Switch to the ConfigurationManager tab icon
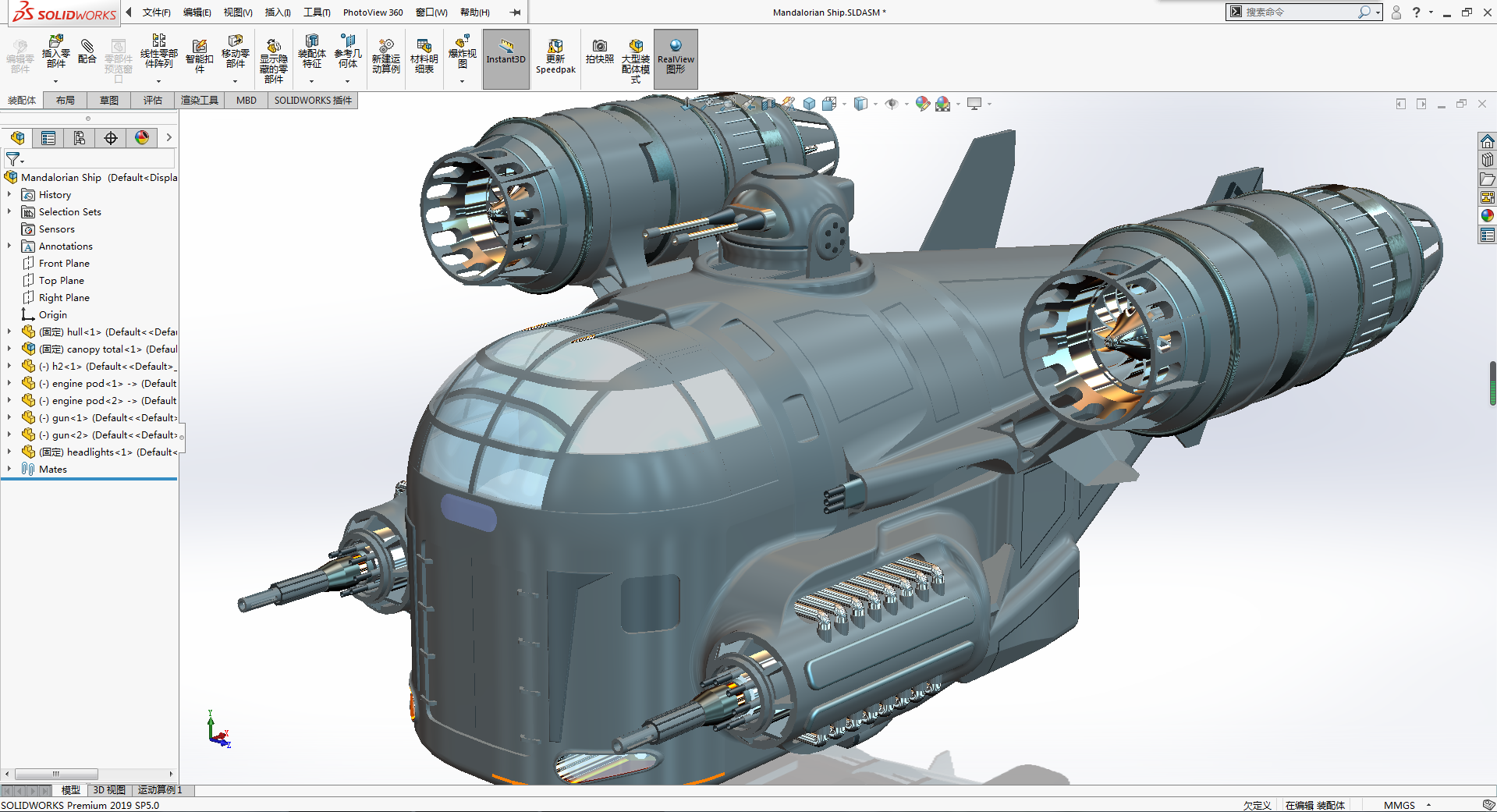The width and height of the screenshot is (1497, 812). tap(80, 138)
